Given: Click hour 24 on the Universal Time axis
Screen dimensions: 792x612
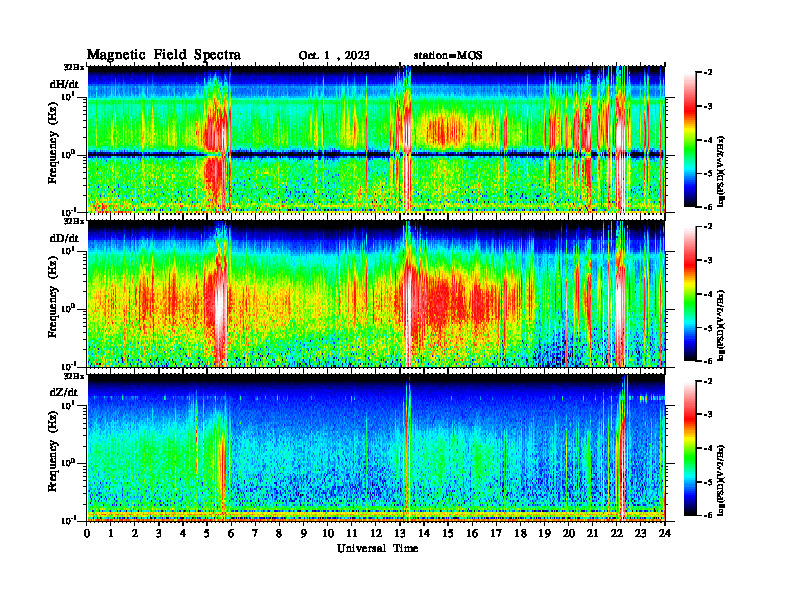Looking at the screenshot, I should click(665, 534).
